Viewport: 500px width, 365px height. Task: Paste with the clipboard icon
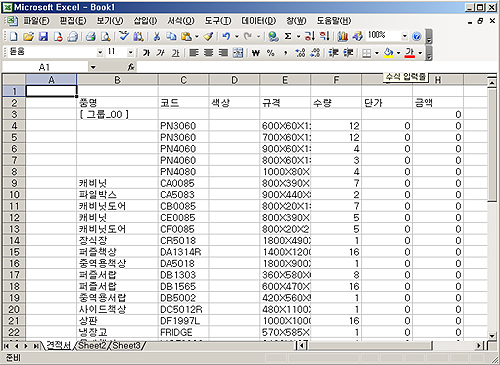(x=186, y=36)
